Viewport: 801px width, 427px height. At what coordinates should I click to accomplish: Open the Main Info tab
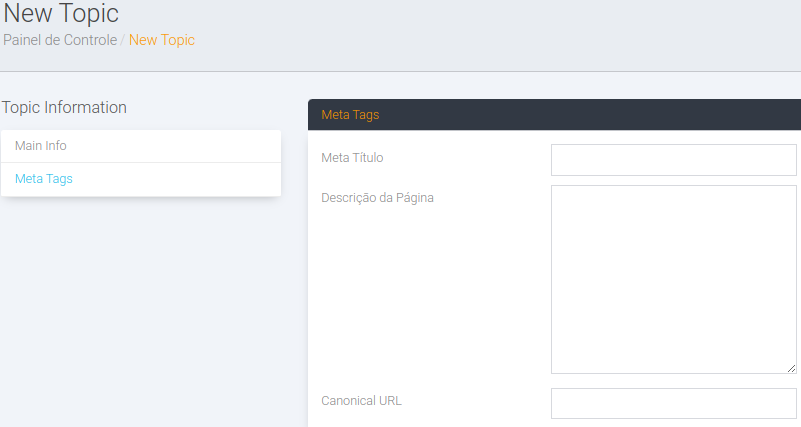point(141,146)
